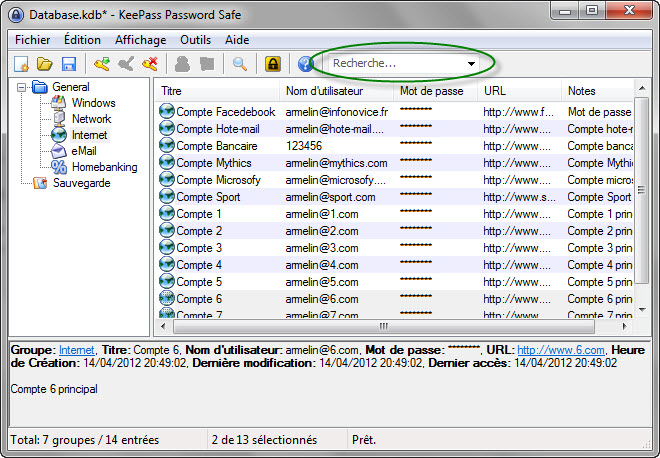Click username armelin@3.com
Screen dimensions: 660x458
pos(322,248)
